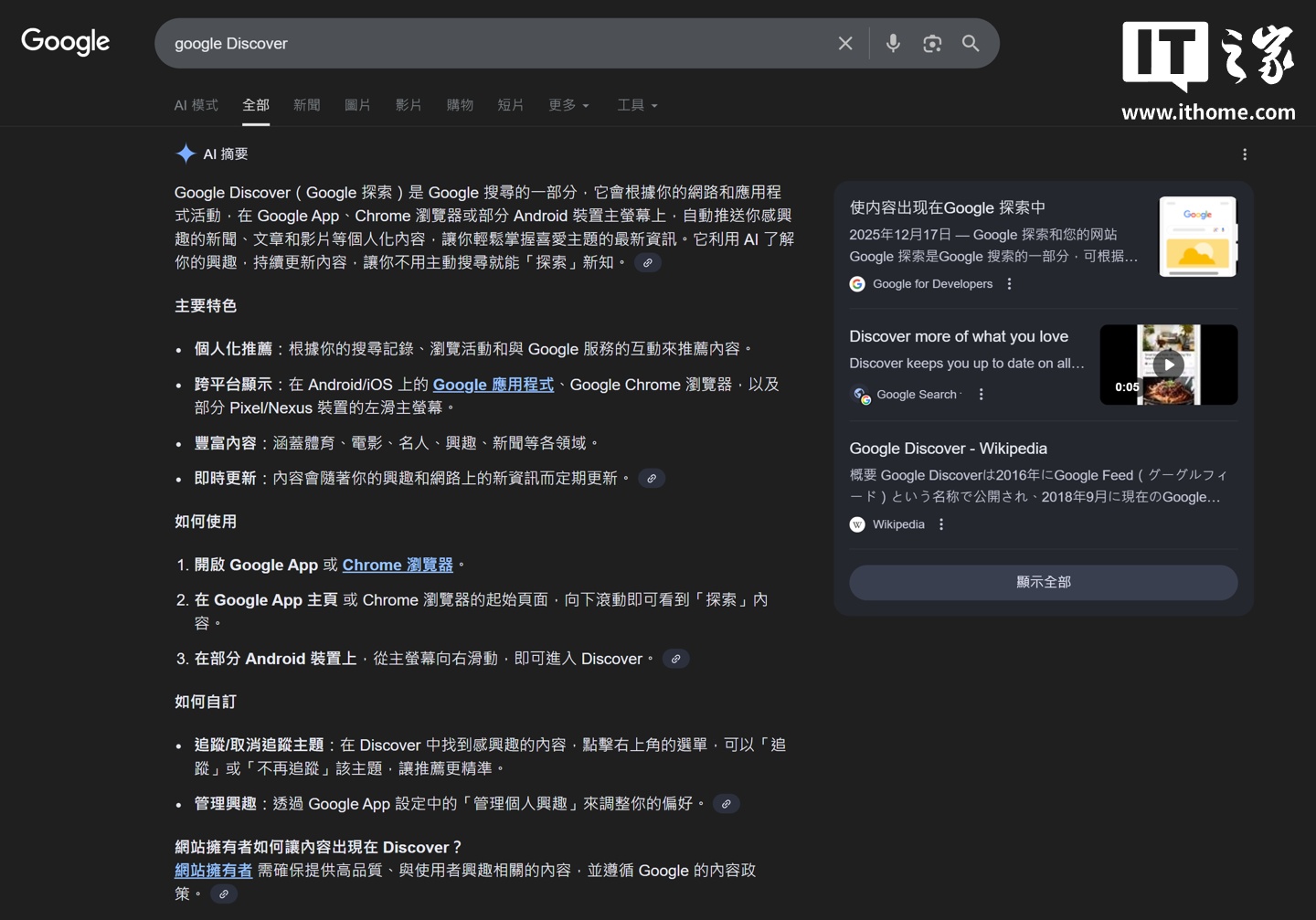The width and height of the screenshot is (1316, 920).
Task: Play the Discover video thumbnail
Action: 1170,365
